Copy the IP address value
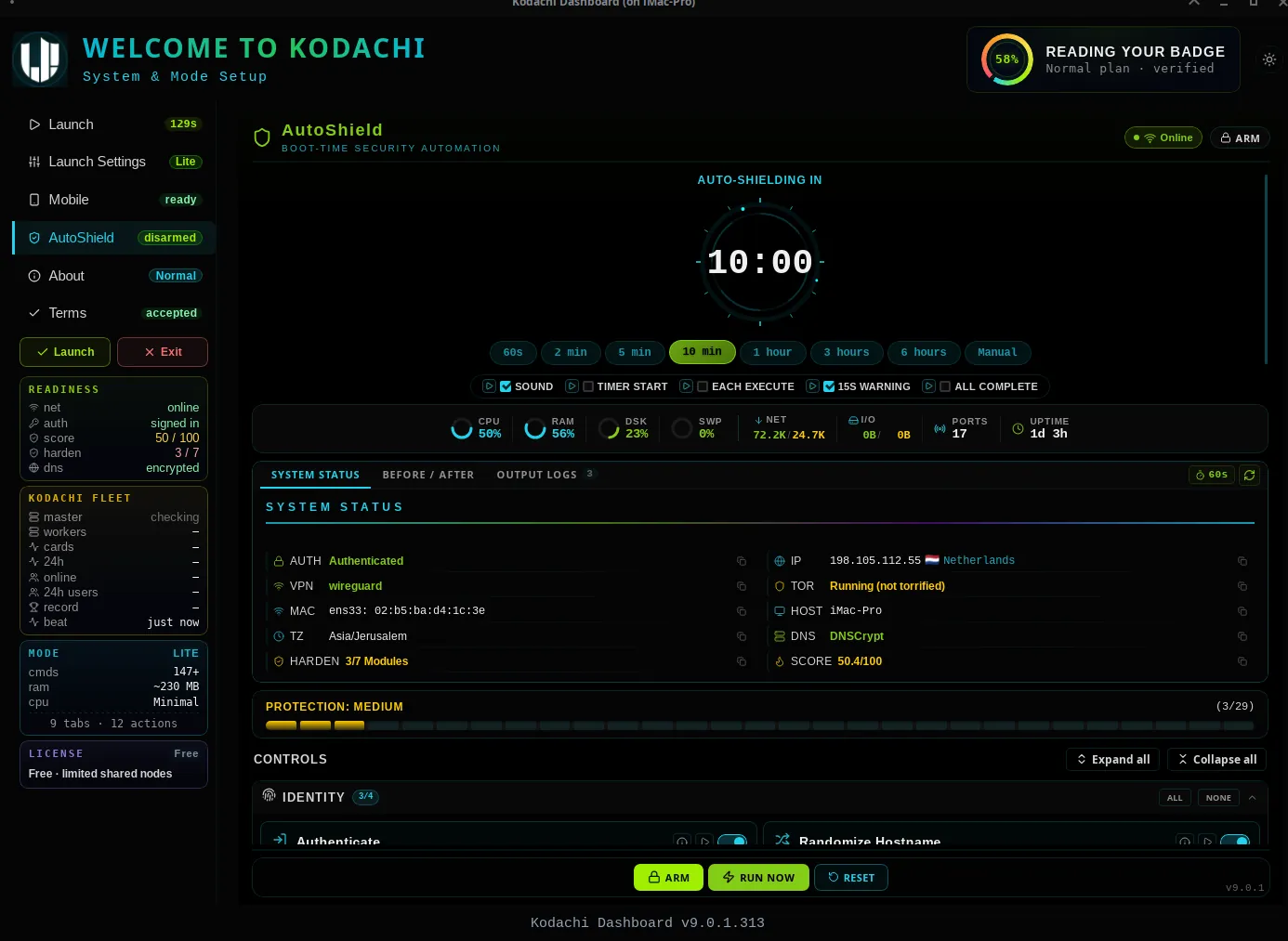1288x941 pixels. pyautogui.click(x=1242, y=561)
